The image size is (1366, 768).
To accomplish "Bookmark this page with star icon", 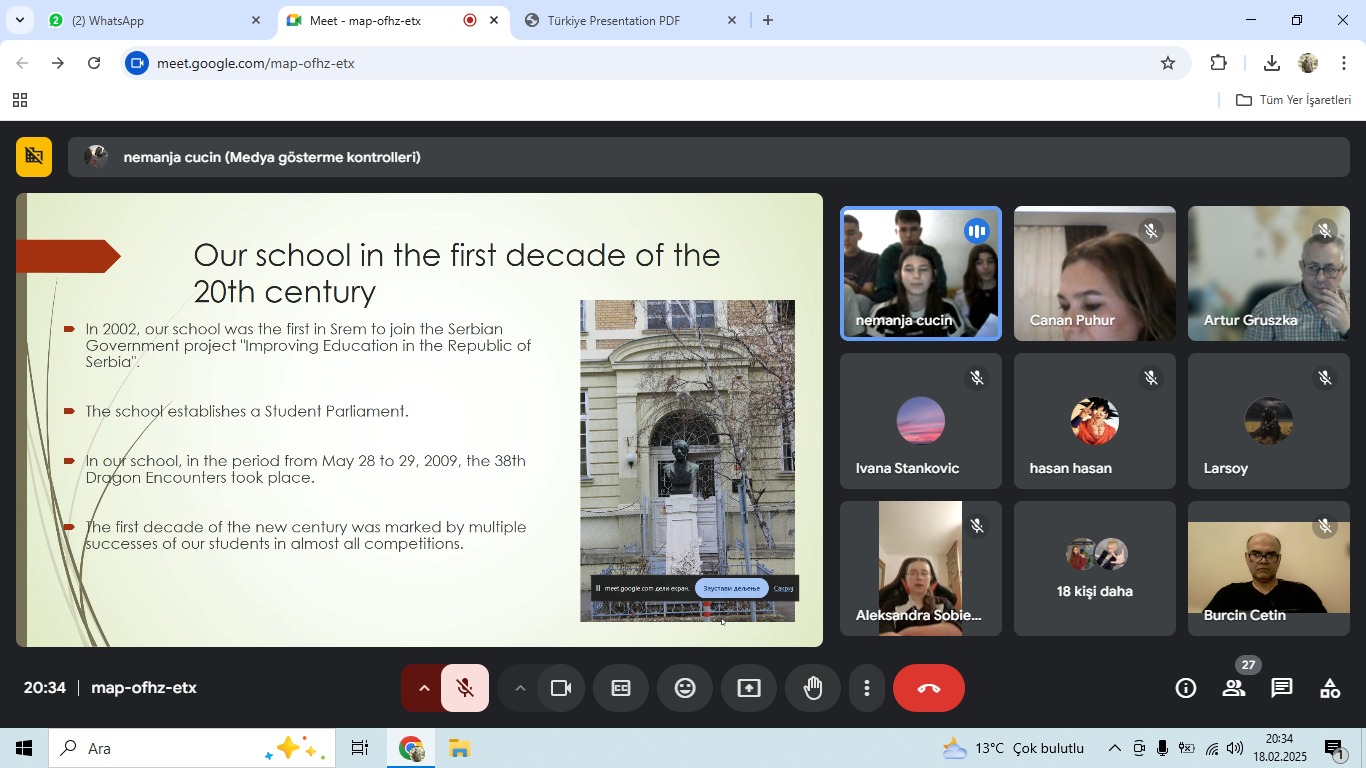I will click(x=1168, y=63).
